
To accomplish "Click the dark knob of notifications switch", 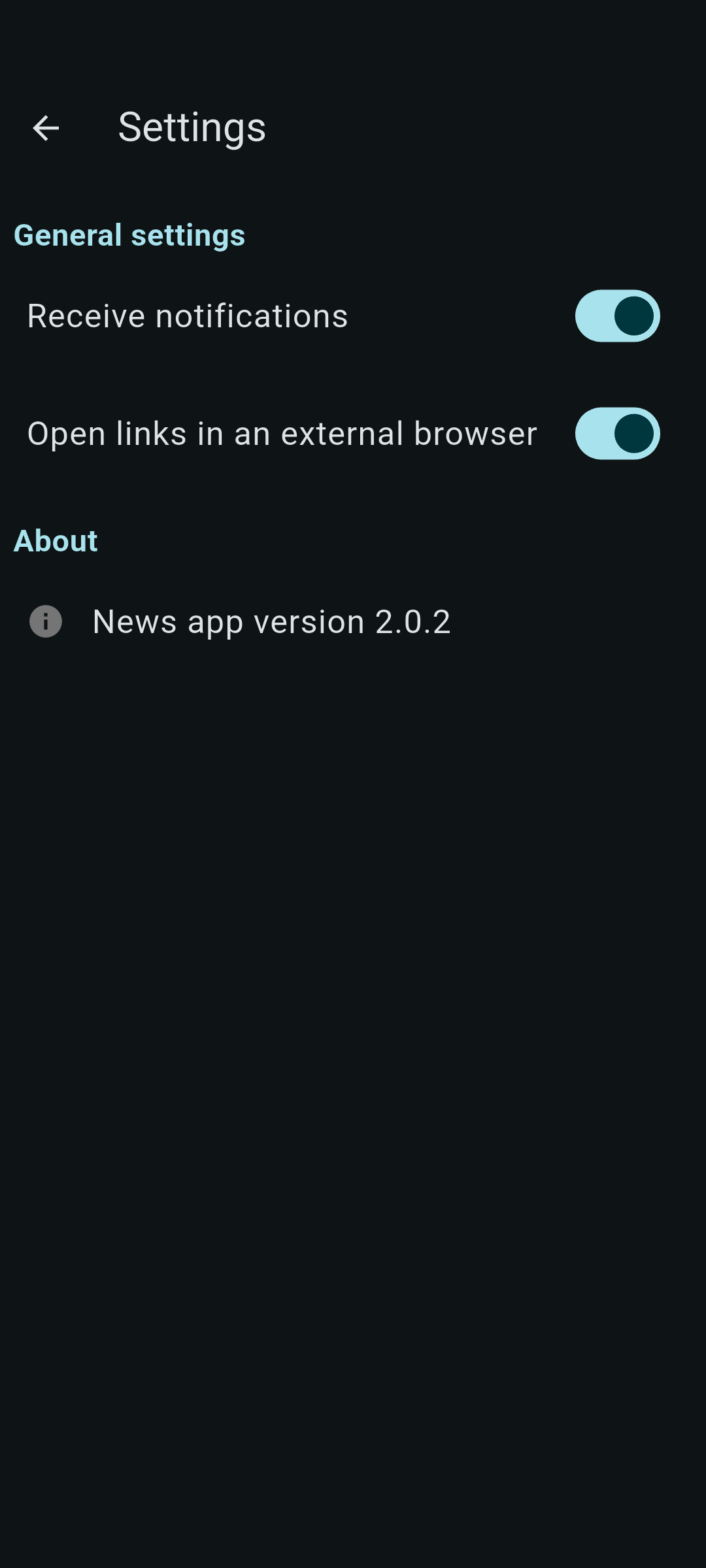I will [634, 316].
